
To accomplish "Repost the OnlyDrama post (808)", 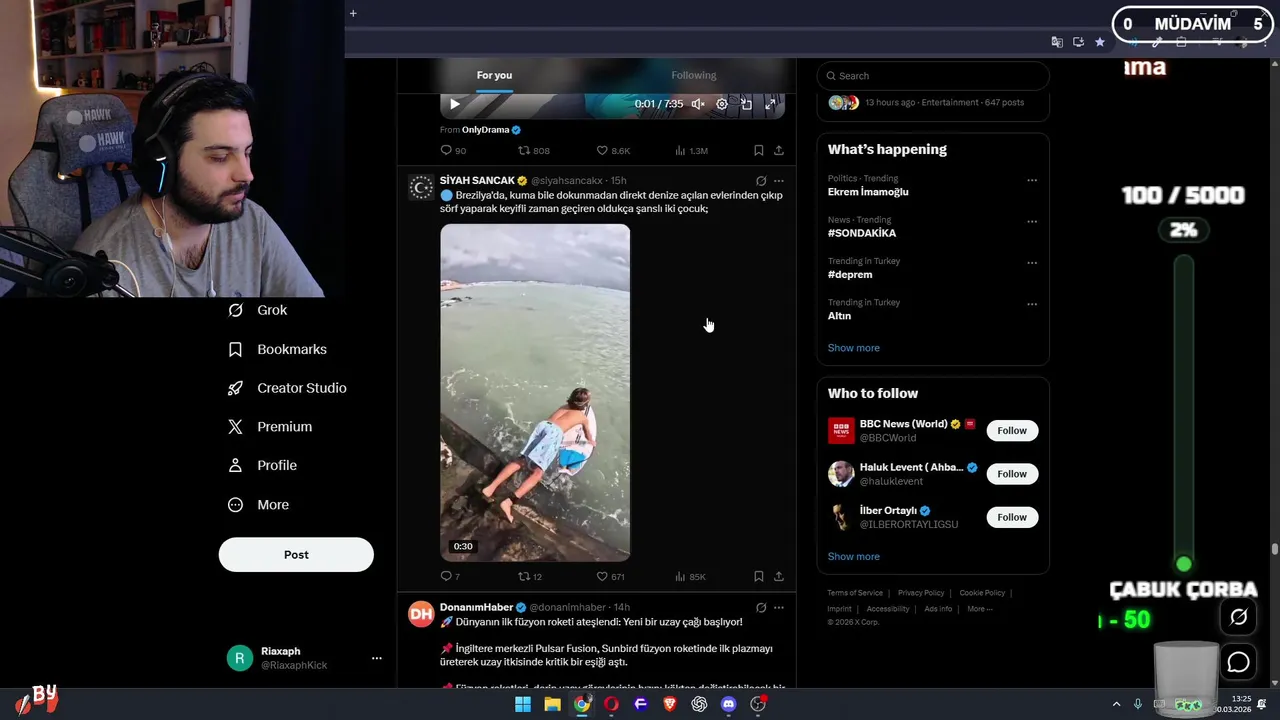I will point(533,150).
